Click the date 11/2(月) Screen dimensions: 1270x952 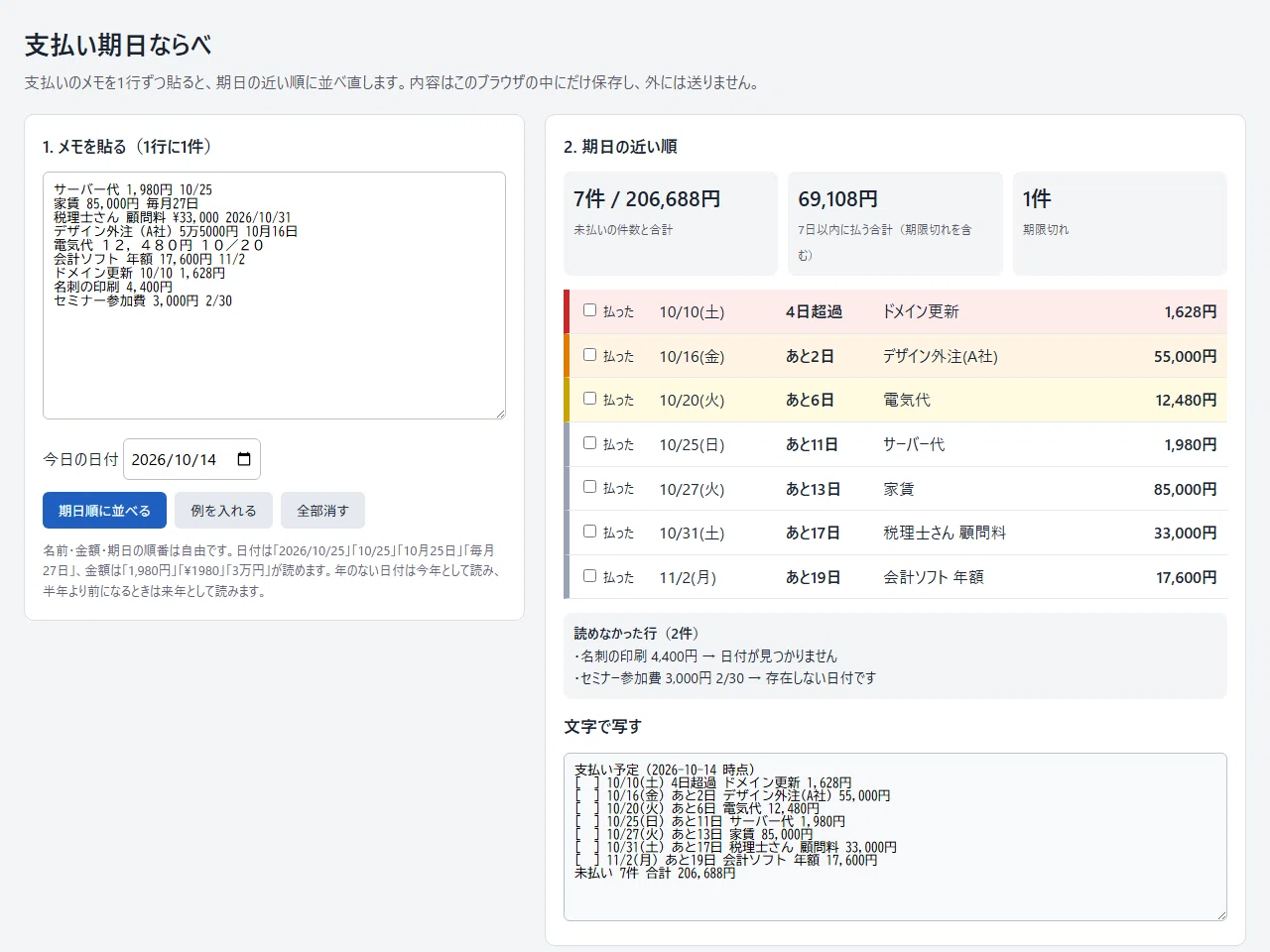click(x=688, y=577)
